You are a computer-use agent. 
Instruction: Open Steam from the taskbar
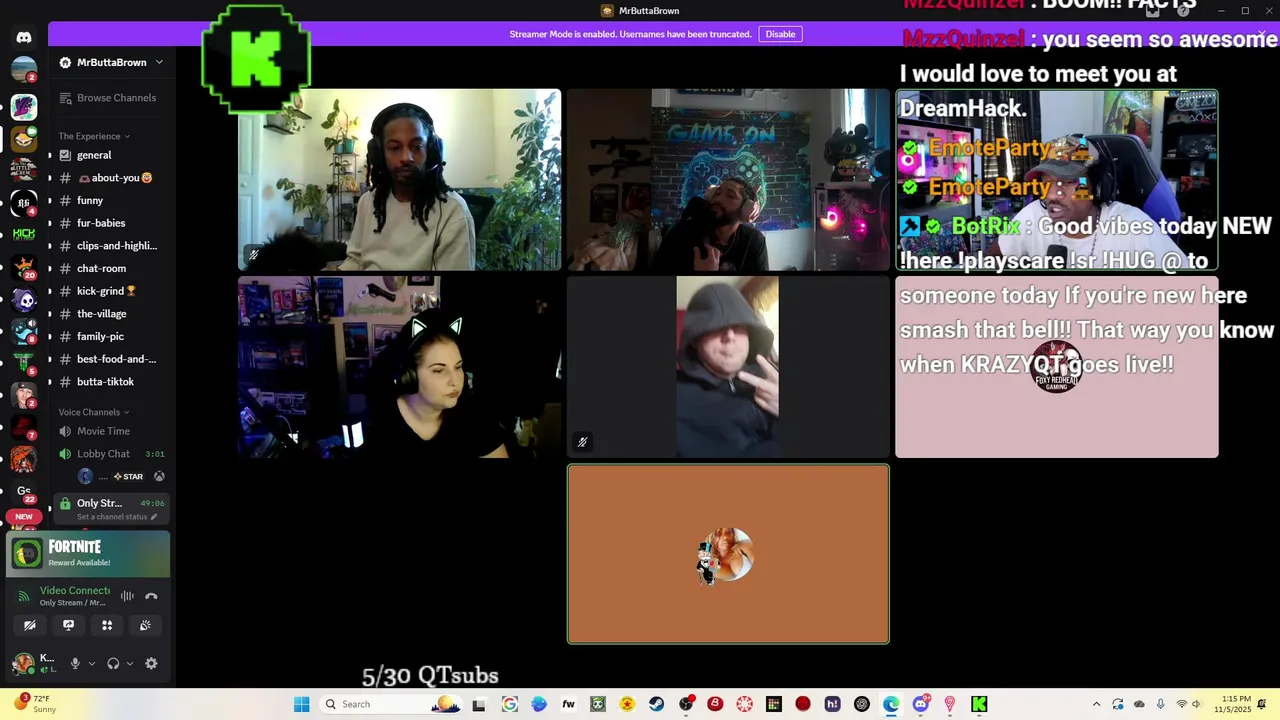coord(656,704)
